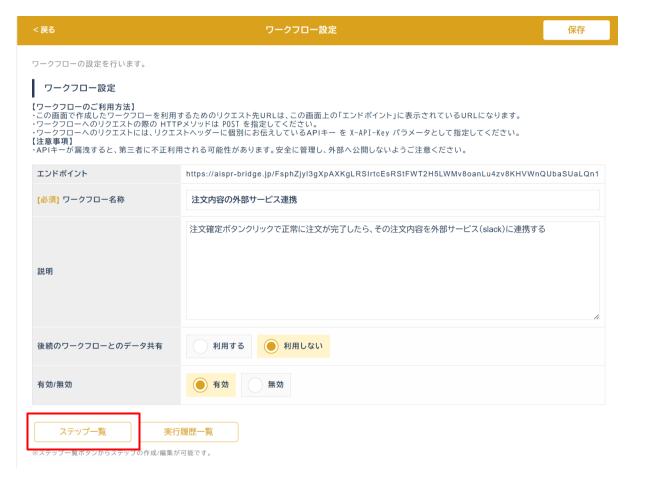
Task: Open the 実行履歴一覧 execution history
Action: tap(189, 432)
